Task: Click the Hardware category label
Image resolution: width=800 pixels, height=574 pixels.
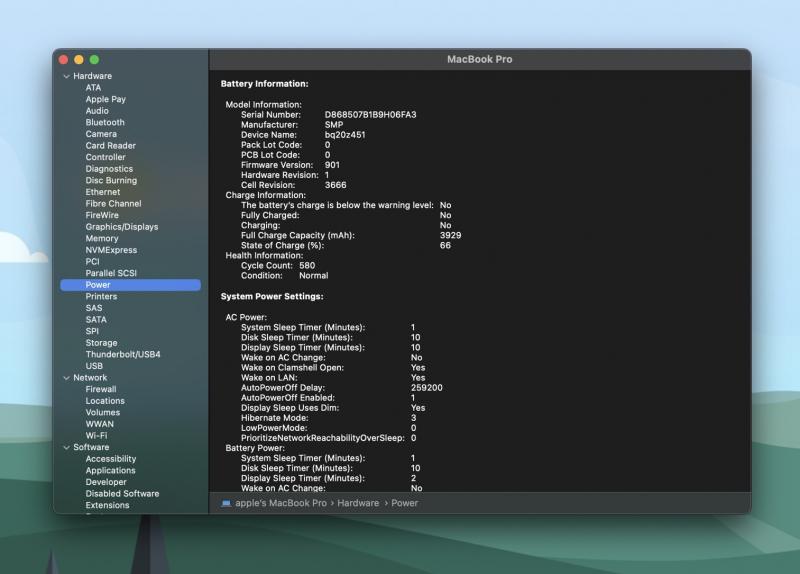Action: pyautogui.click(x=92, y=76)
